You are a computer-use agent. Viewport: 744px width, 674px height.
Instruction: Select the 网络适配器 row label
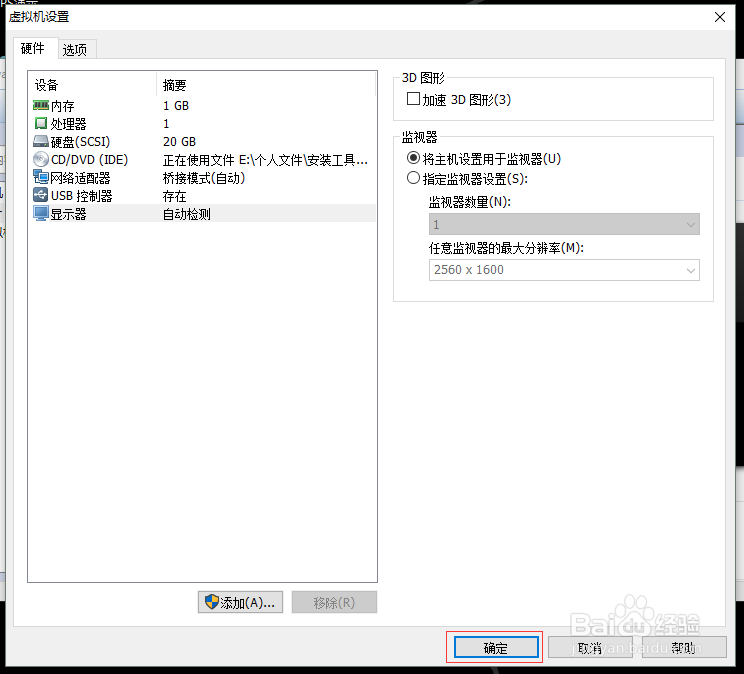point(80,178)
